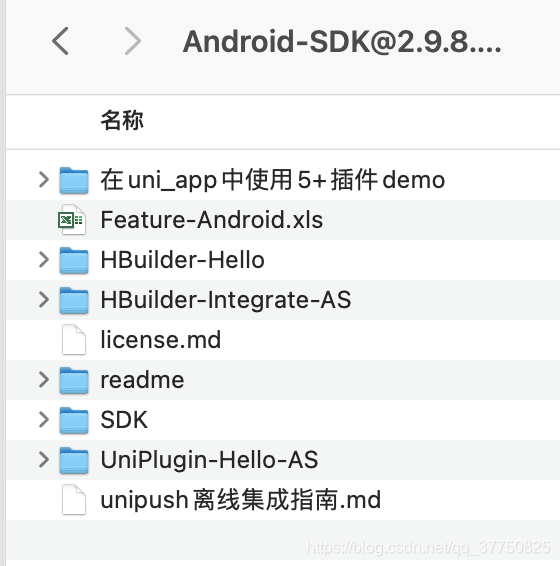This screenshot has height=566, width=560.
Task: Select the license.md file name
Action: pos(161,340)
